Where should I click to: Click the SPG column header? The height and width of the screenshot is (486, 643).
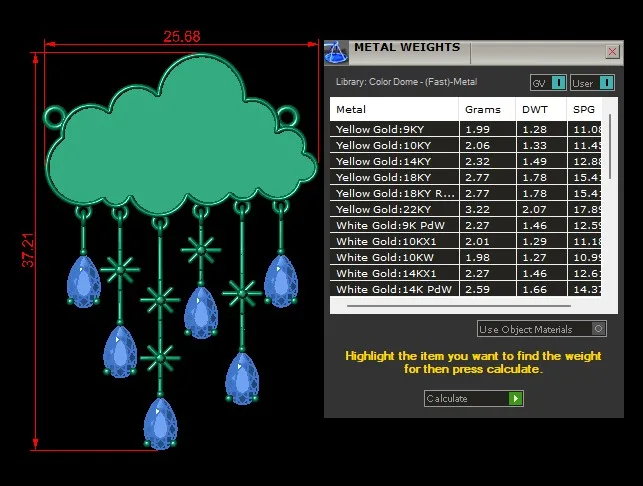(x=584, y=110)
